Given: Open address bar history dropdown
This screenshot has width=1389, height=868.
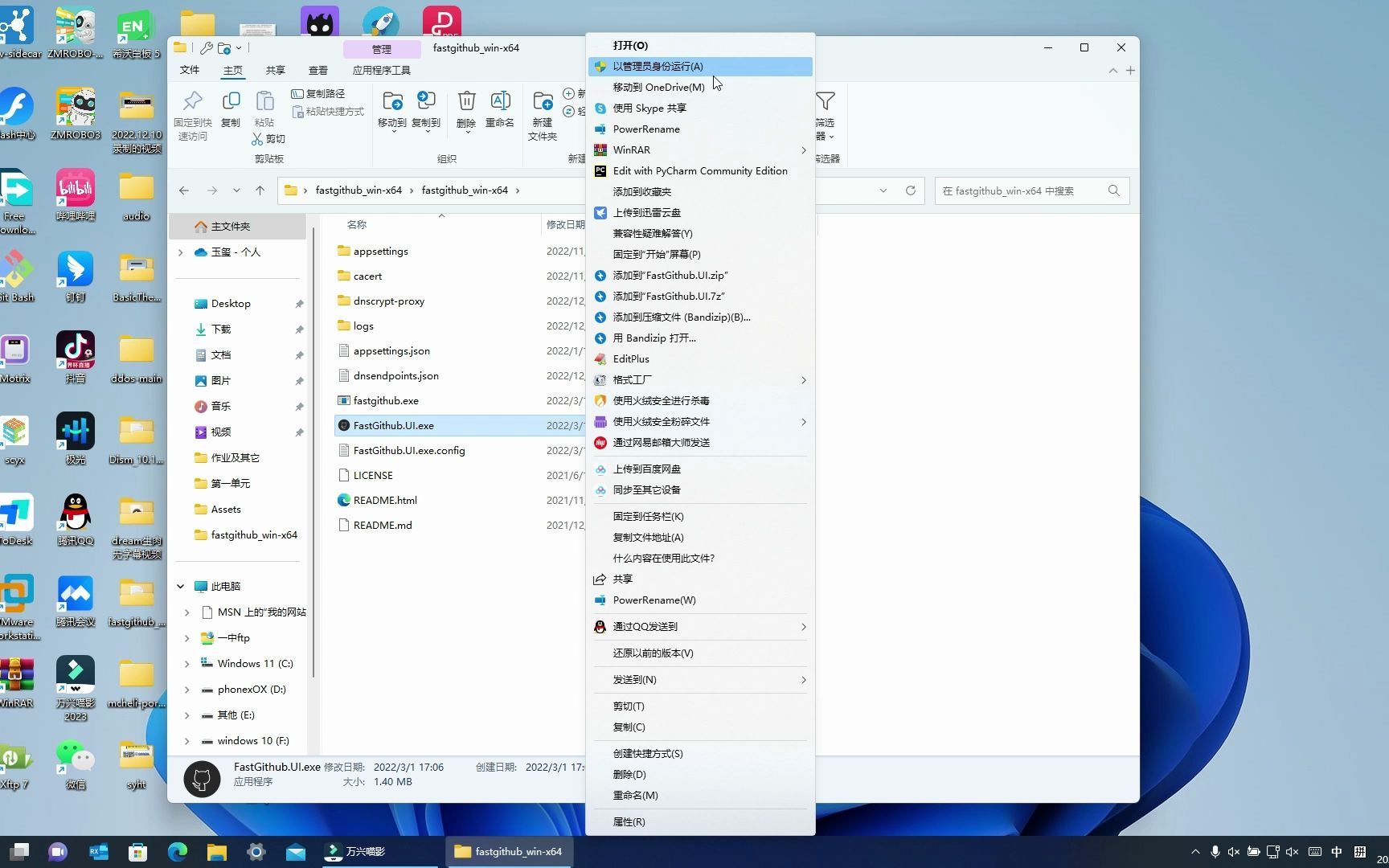Looking at the screenshot, I should [883, 191].
